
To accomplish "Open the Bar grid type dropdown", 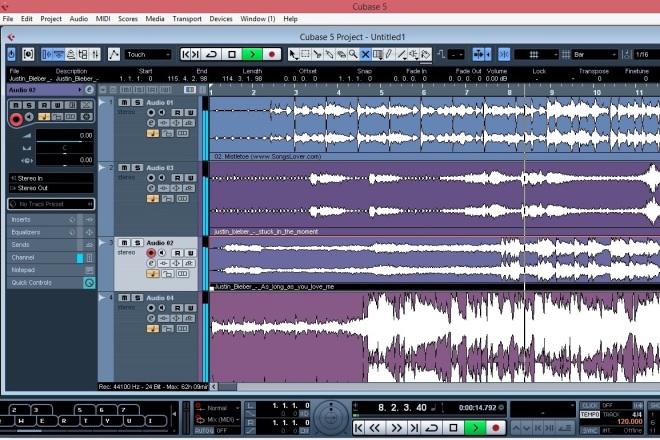I will pos(595,54).
